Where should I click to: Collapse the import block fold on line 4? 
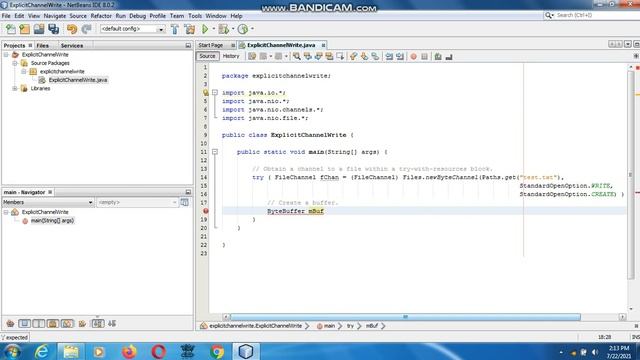pyautogui.click(x=215, y=93)
